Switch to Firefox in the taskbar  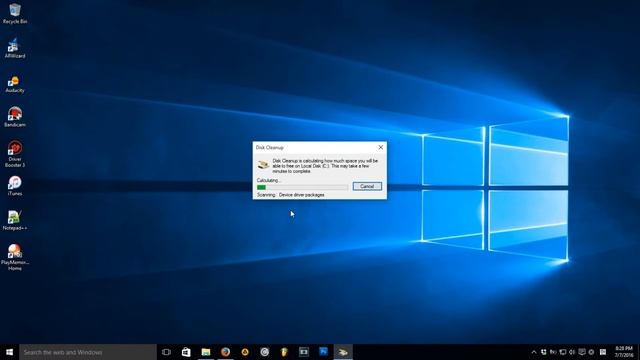[x=225, y=352]
